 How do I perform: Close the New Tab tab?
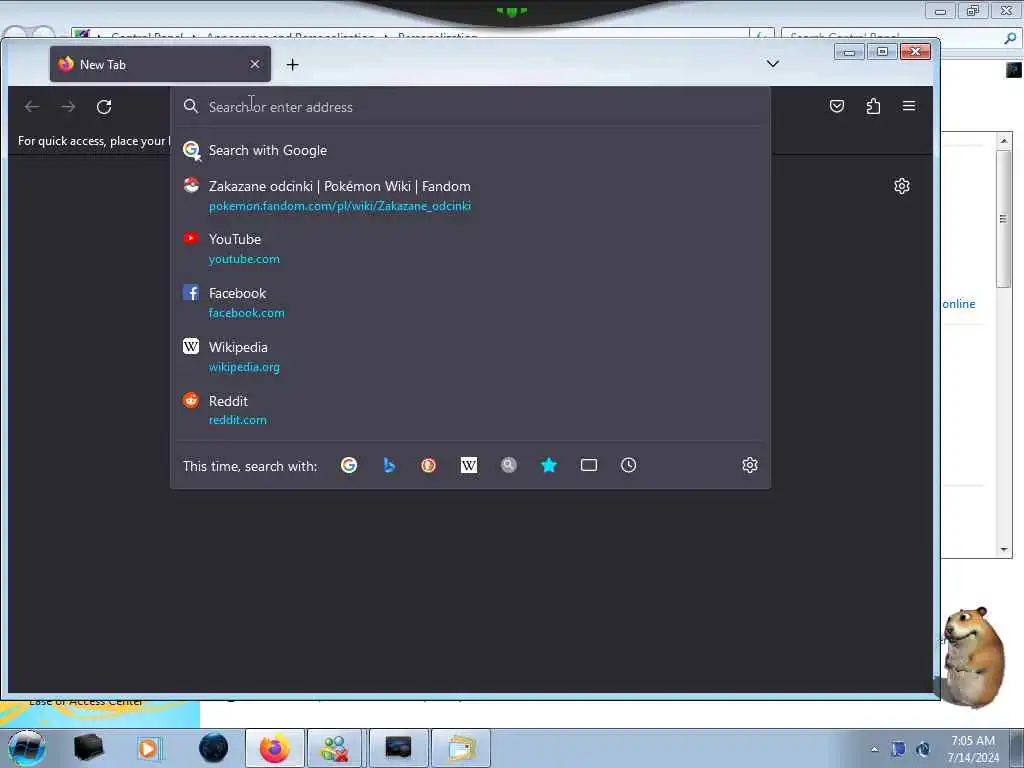coord(255,64)
